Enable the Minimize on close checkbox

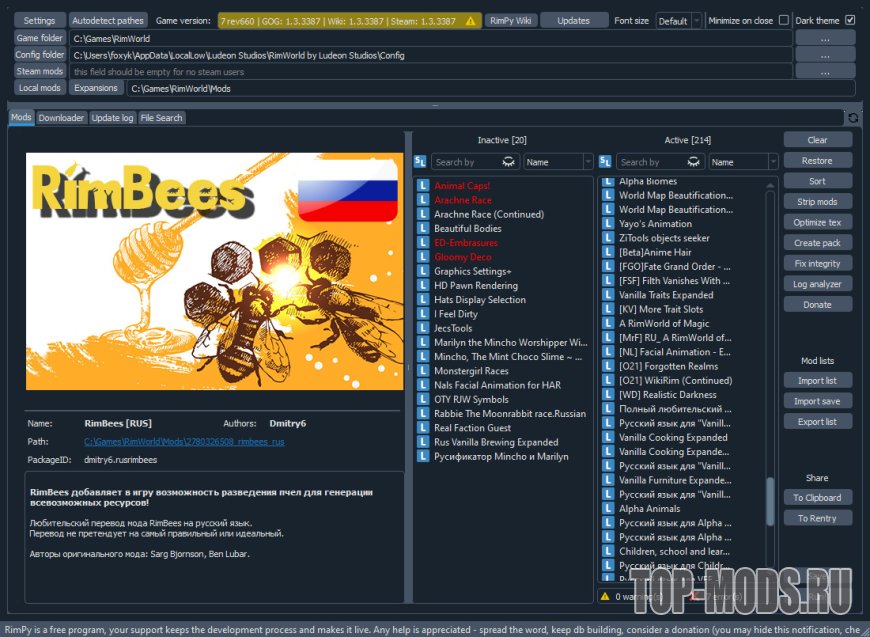[783, 20]
